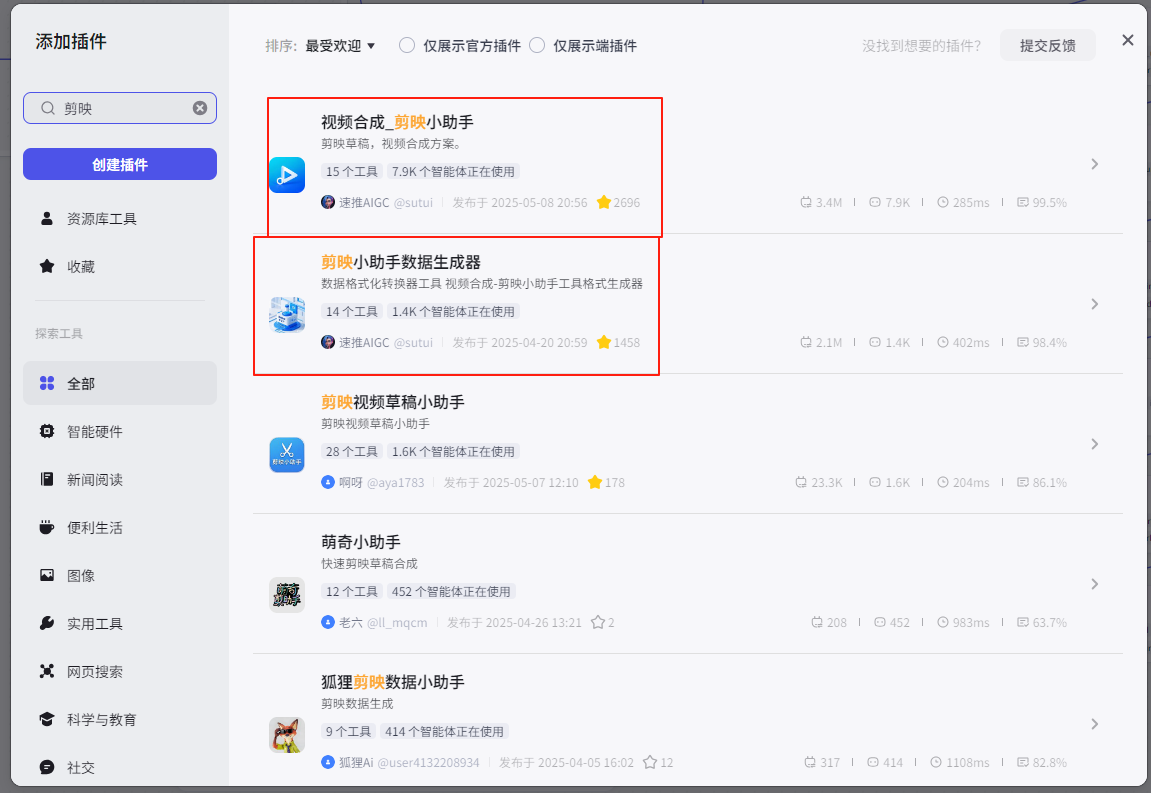1151x793 pixels.
Task: Click star rating 1458 on 剪映小助手数据生成器
Action: tap(618, 342)
